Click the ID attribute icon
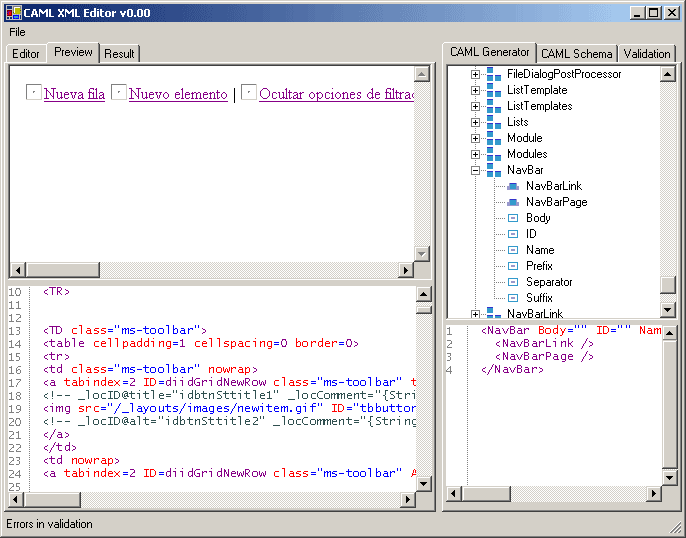The width and height of the screenshot is (686, 538). pos(513,234)
